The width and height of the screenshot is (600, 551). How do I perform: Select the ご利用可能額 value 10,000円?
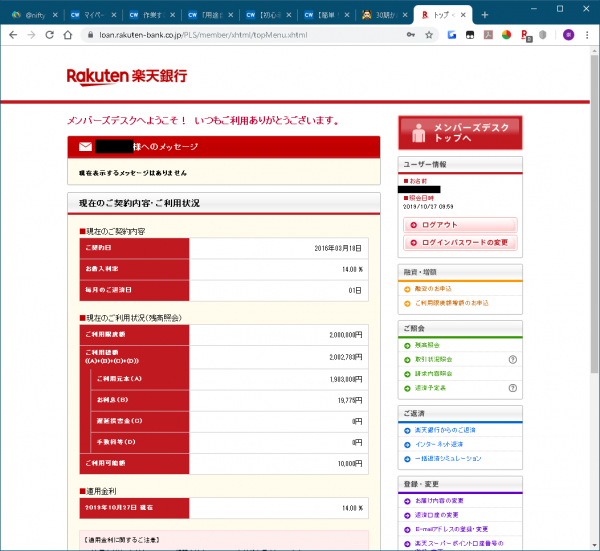click(350, 464)
